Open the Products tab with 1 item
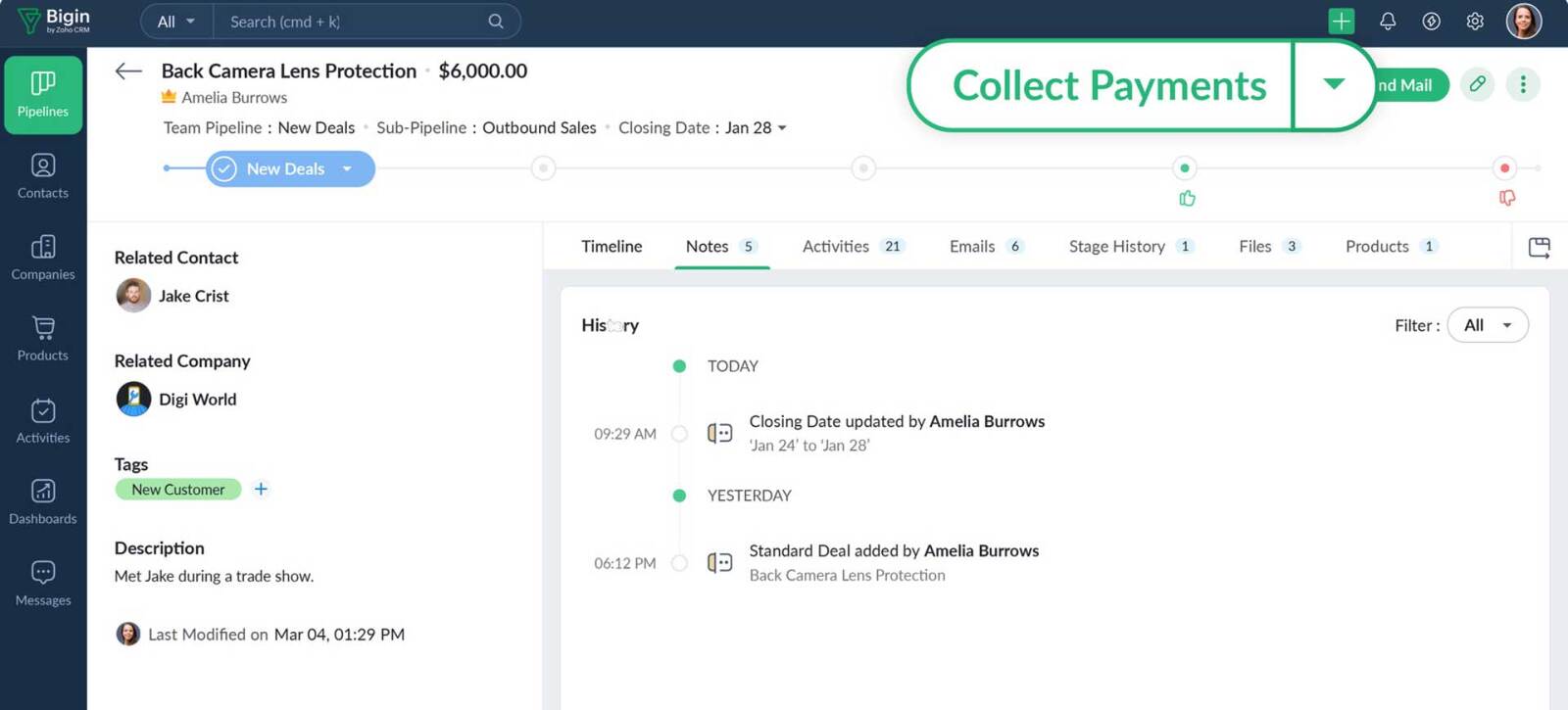Viewport: 1568px width, 710px height. pyautogui.click(x=1392, y=247)
